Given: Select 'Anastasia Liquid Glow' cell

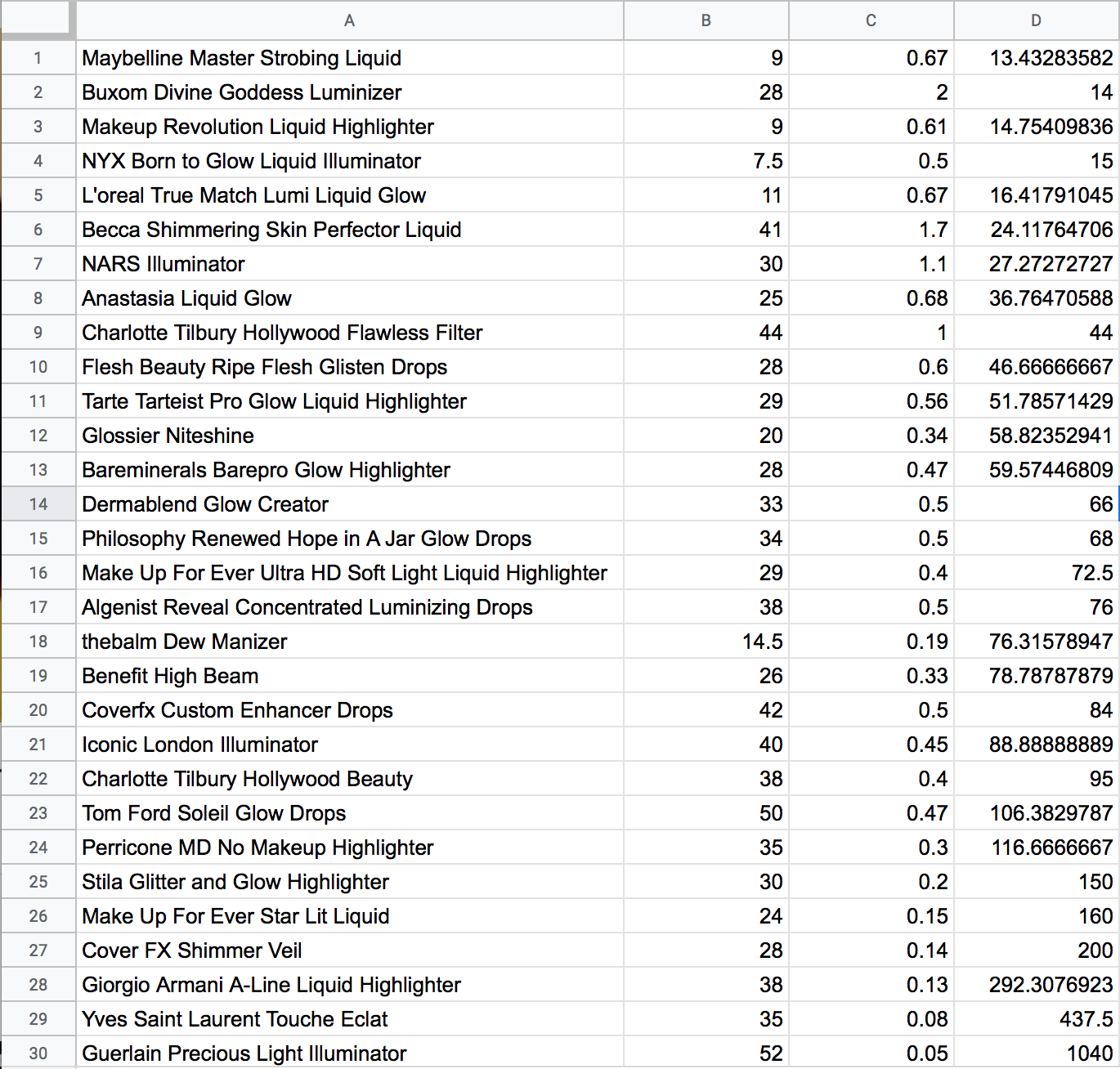Looking at the screenshot, I should tap(350, 298).
